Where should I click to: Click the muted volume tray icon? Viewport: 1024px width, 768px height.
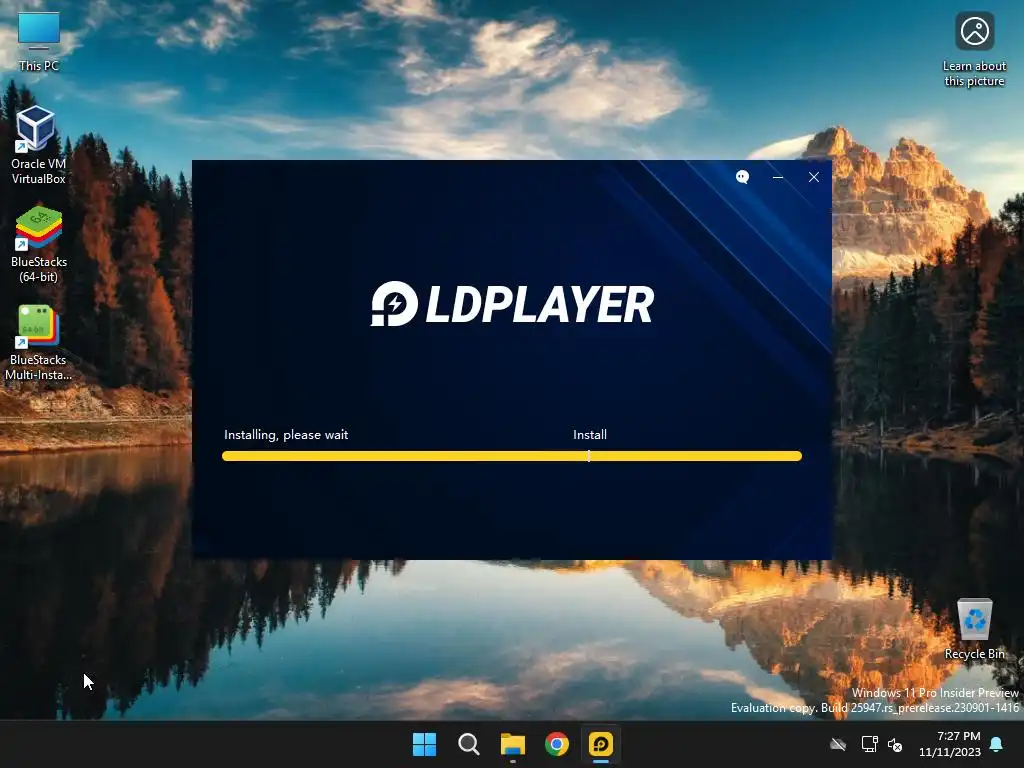coord(895,744)
